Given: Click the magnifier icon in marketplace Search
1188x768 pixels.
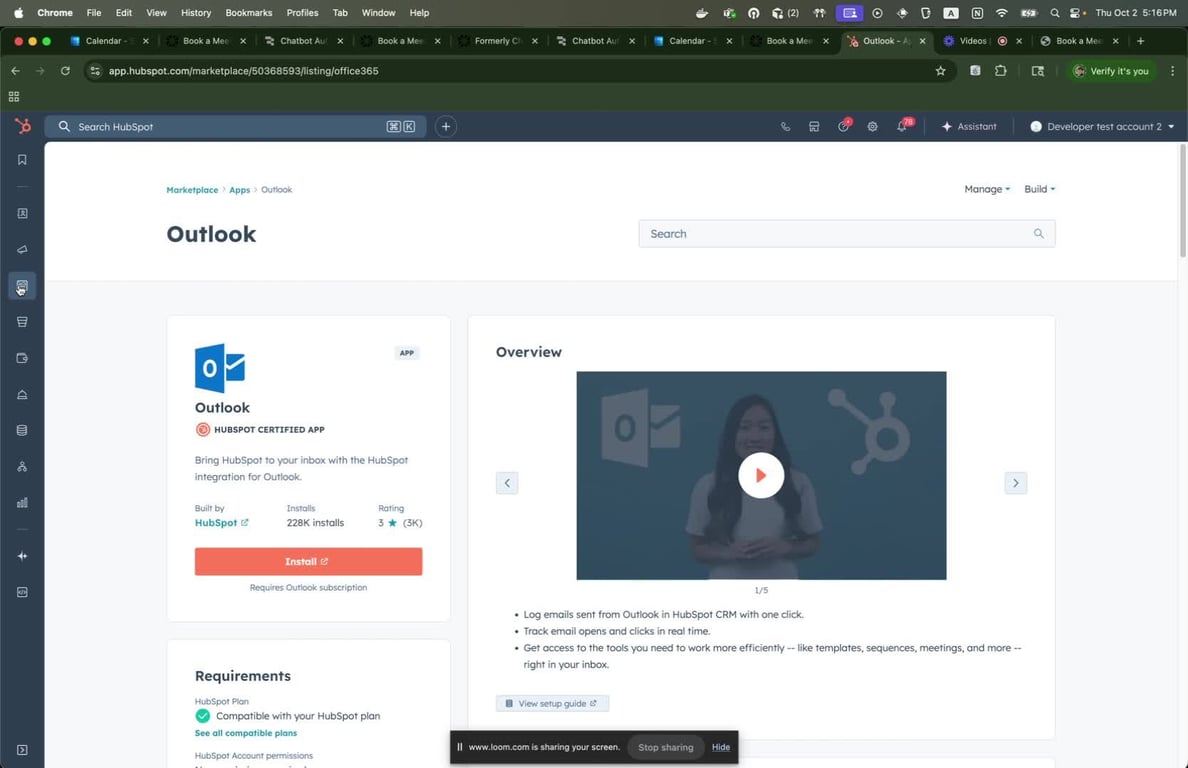Looking at the screenshot, I should [x=1038, y=233].
